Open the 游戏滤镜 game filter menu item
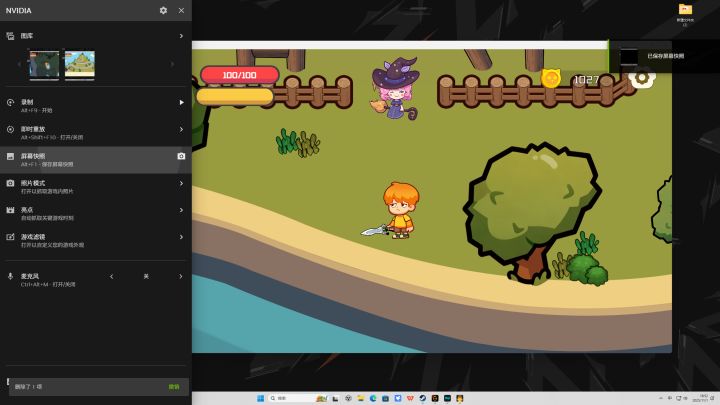This screenshot has width=720, height=405. 96,240
